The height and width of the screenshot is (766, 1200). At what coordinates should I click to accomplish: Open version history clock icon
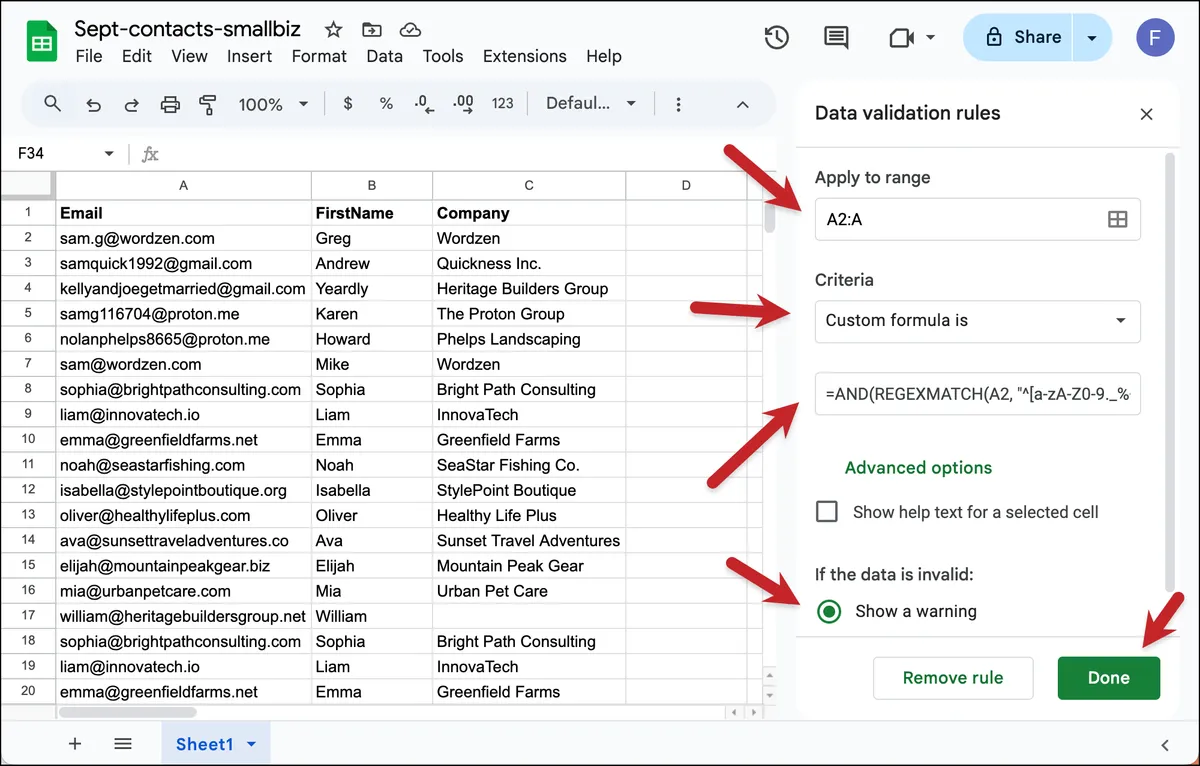[x=777, y=38]
